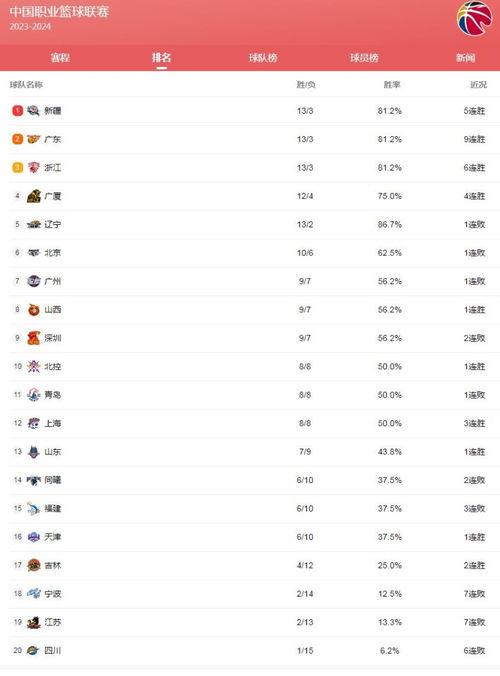500x676 pixels.
Task: Click the 上海 team name
Action: point(53,423)
